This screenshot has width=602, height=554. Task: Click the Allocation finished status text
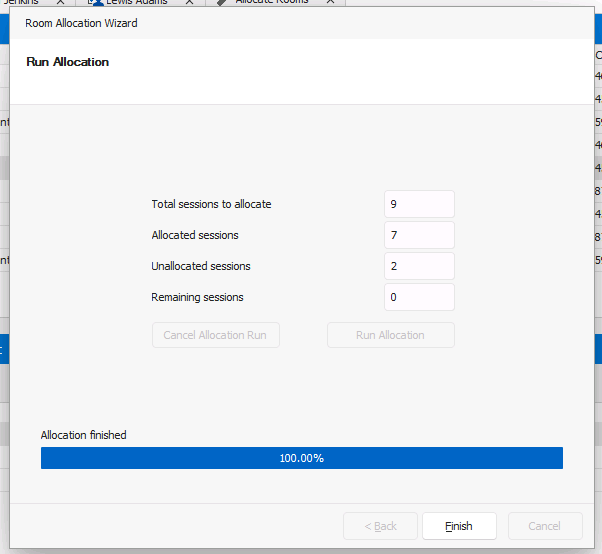click(83, 435)
